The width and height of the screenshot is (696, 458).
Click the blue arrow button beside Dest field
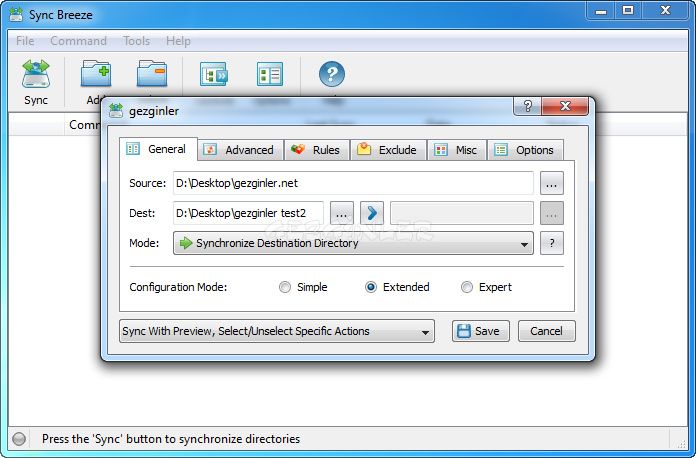(372, 213)
